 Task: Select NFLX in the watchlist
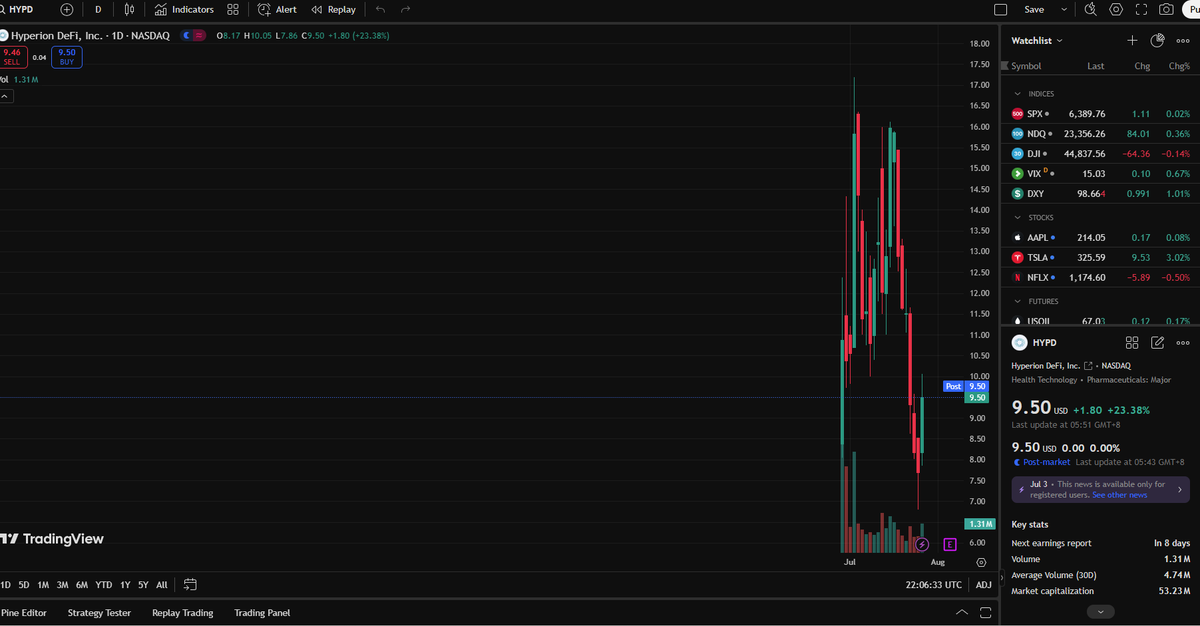coord(1100,278)
